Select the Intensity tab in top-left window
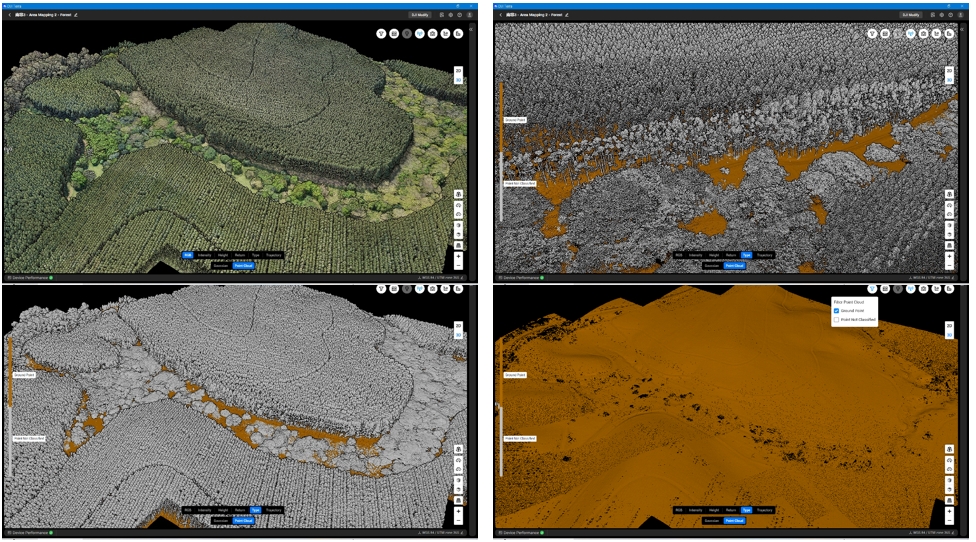The height and width of the screenshot is (542, 976). (x=205, y=255)
